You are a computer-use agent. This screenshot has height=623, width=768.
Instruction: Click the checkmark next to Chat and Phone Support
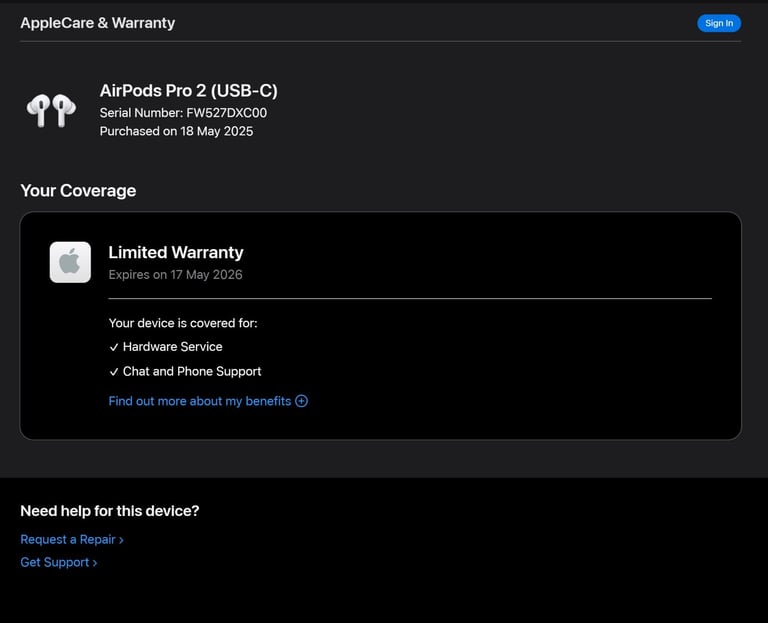114,372
